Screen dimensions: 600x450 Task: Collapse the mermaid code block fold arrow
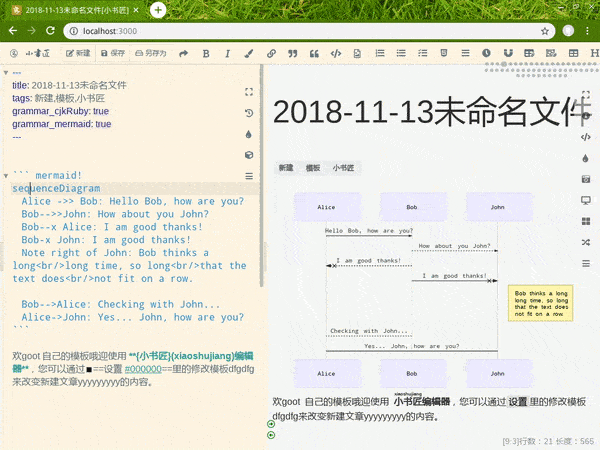click(6, 176)
